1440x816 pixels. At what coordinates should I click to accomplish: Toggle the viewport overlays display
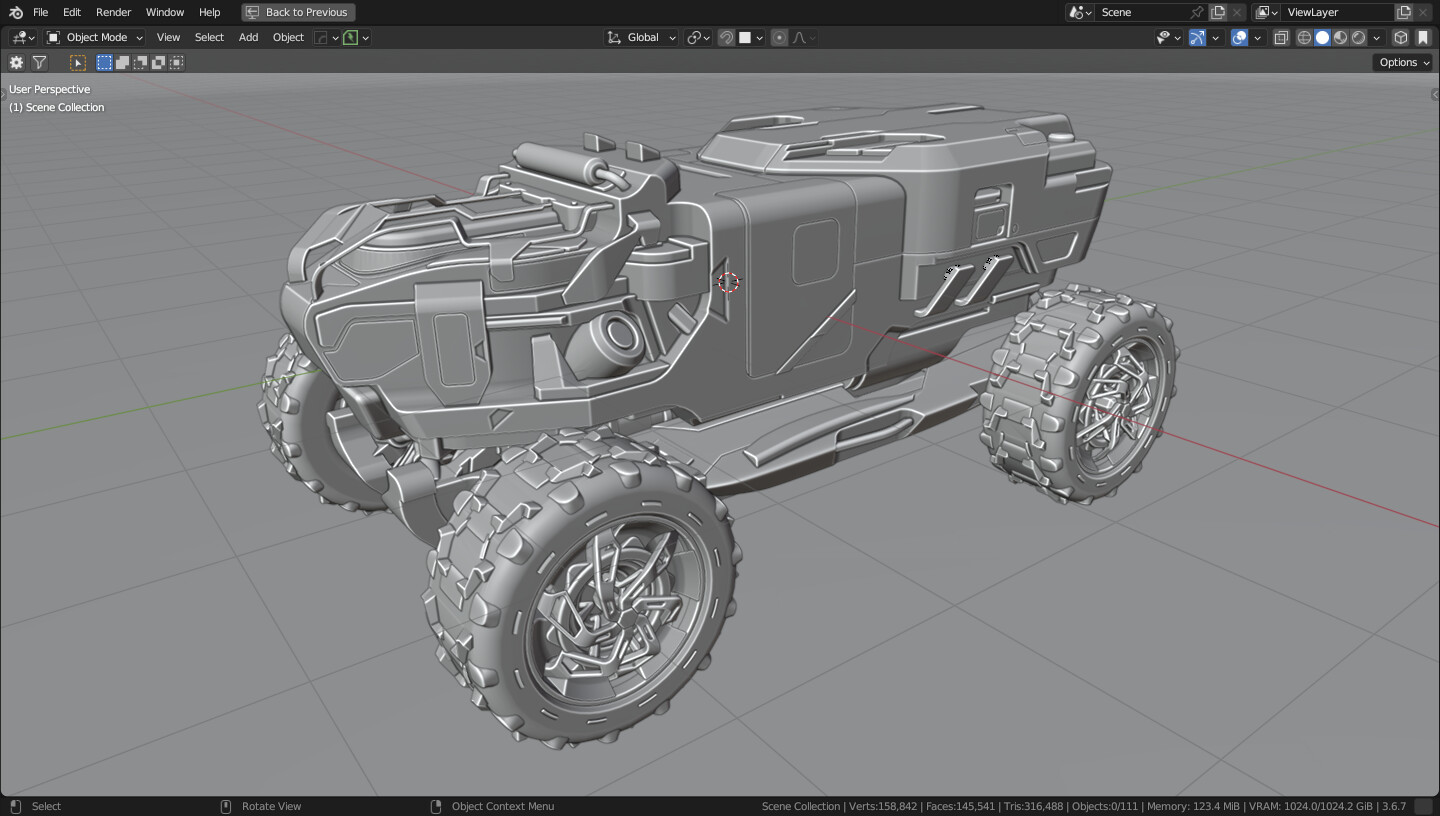click(1240, 37)
